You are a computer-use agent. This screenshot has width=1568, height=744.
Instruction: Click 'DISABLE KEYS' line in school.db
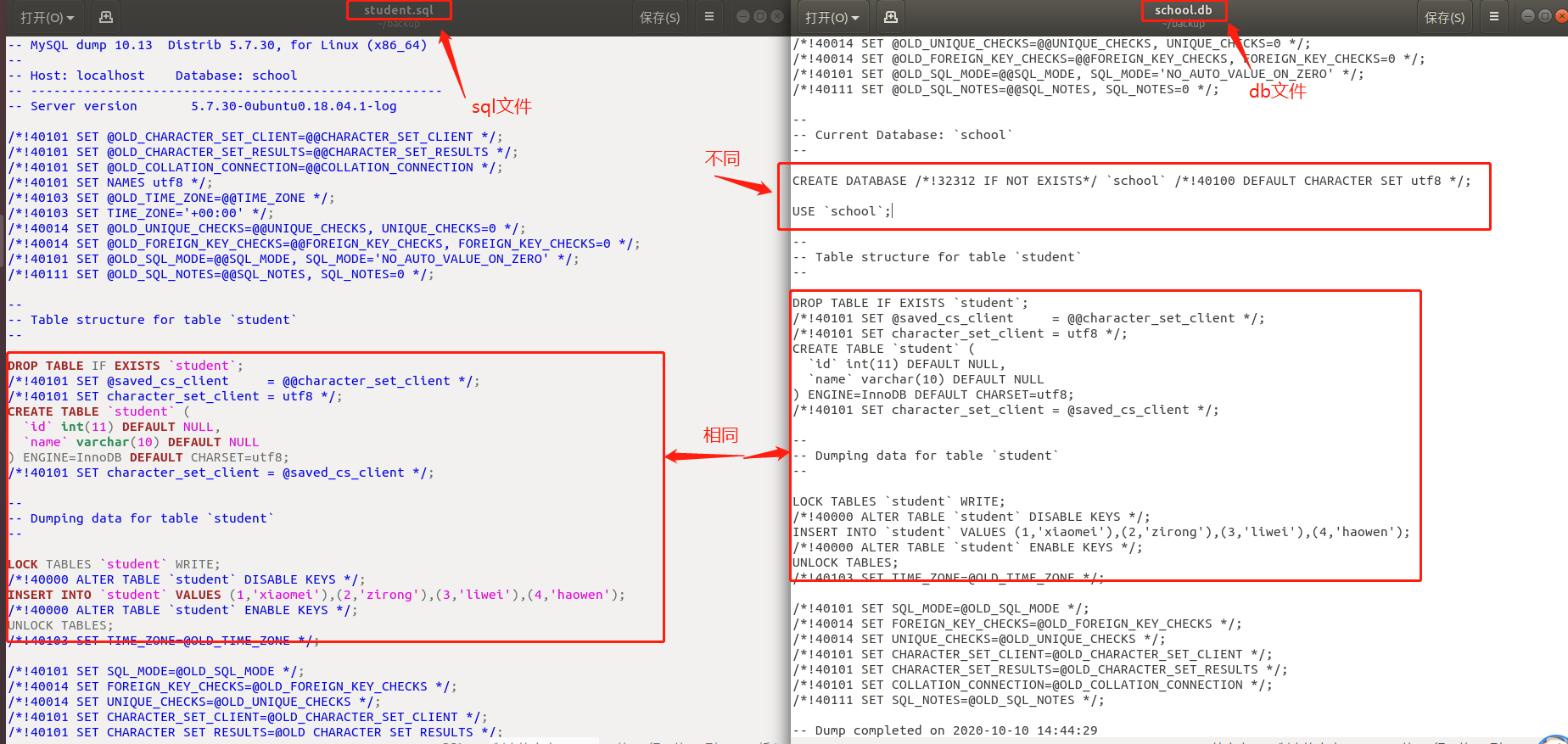972,517
